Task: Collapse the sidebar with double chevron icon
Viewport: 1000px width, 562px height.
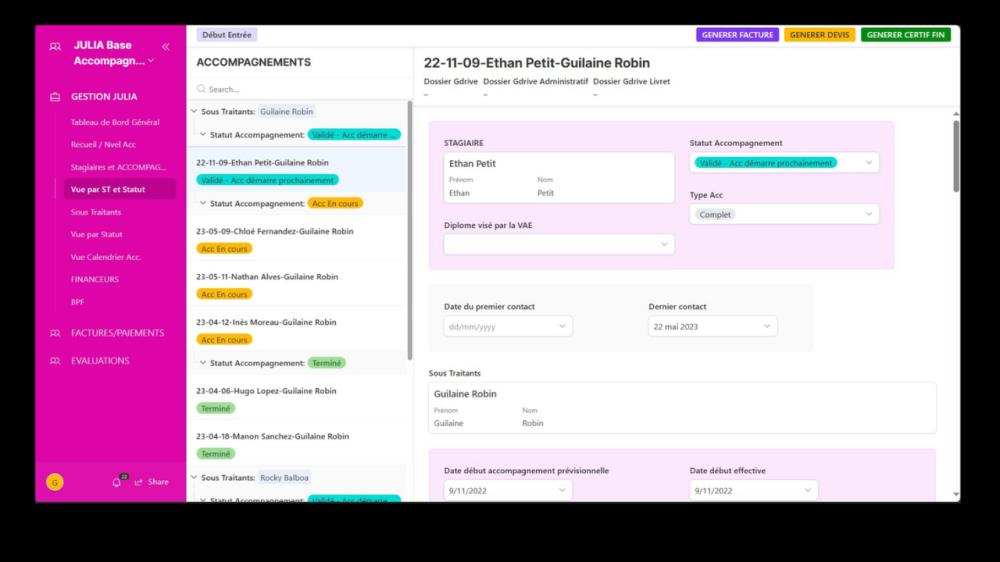Action: [166, 47]
